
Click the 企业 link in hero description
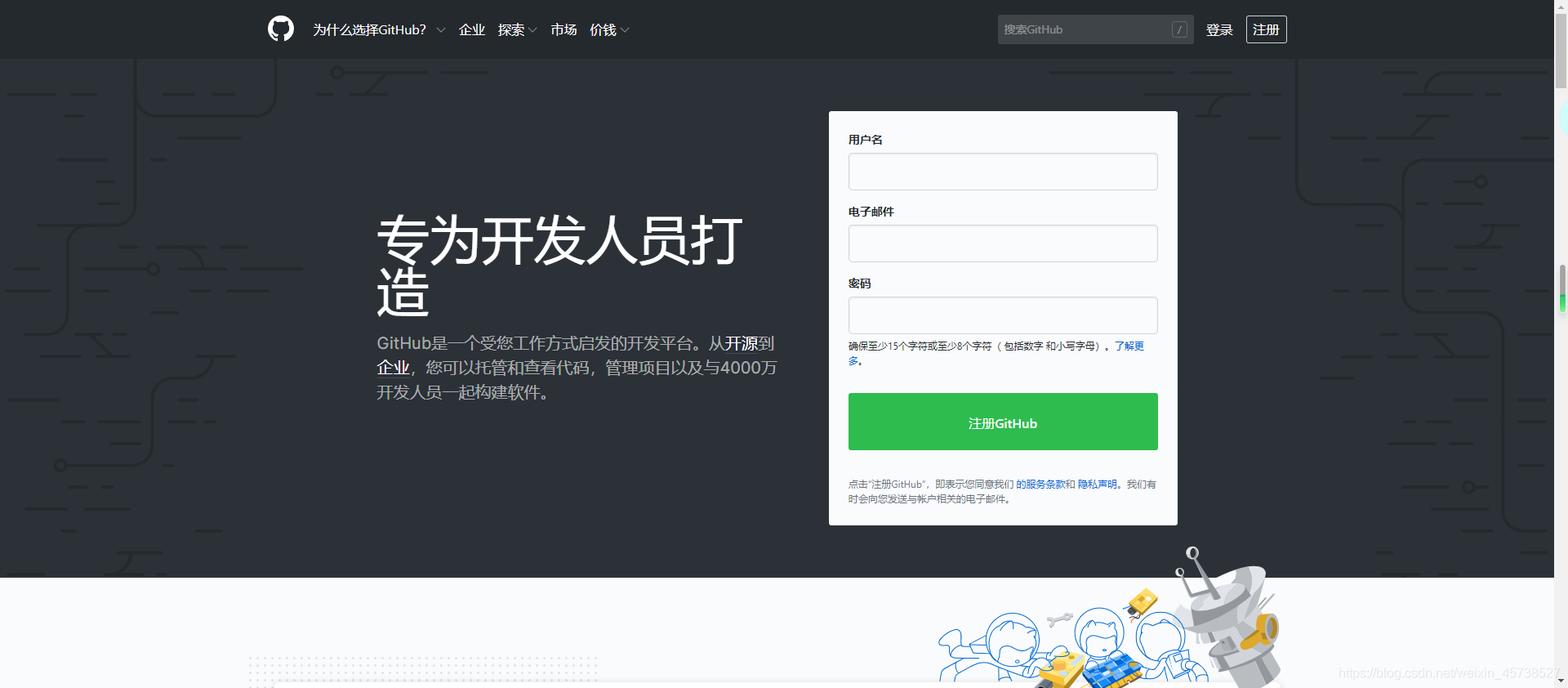click(393, 368)
